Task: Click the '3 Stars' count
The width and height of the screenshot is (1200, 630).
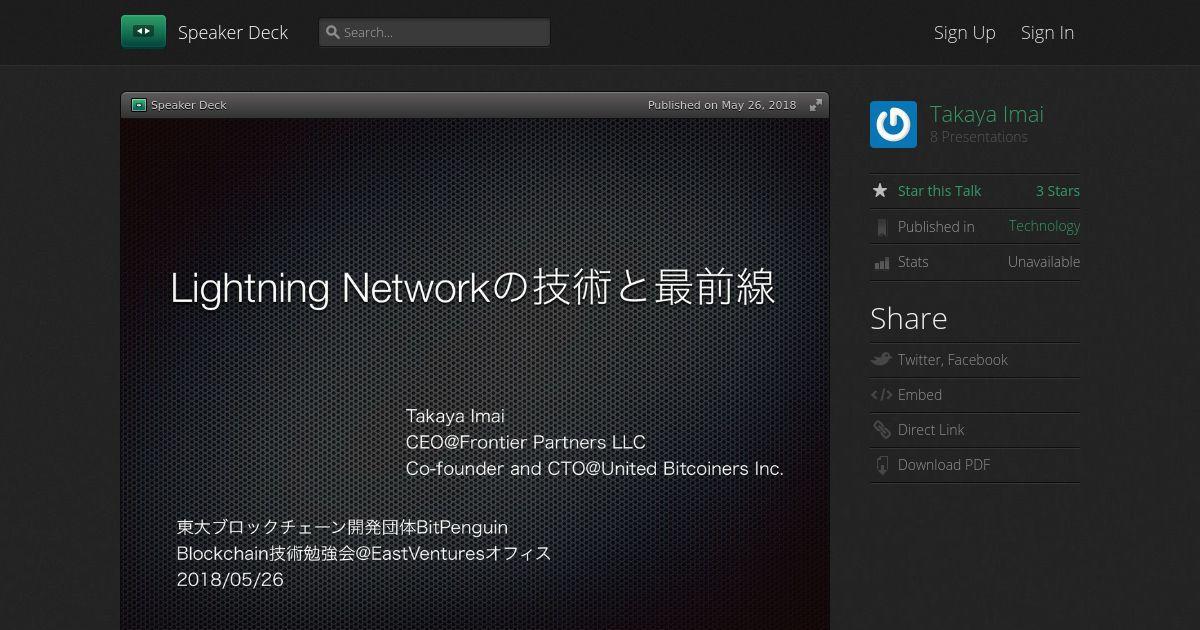Action: coord(1058,191)
